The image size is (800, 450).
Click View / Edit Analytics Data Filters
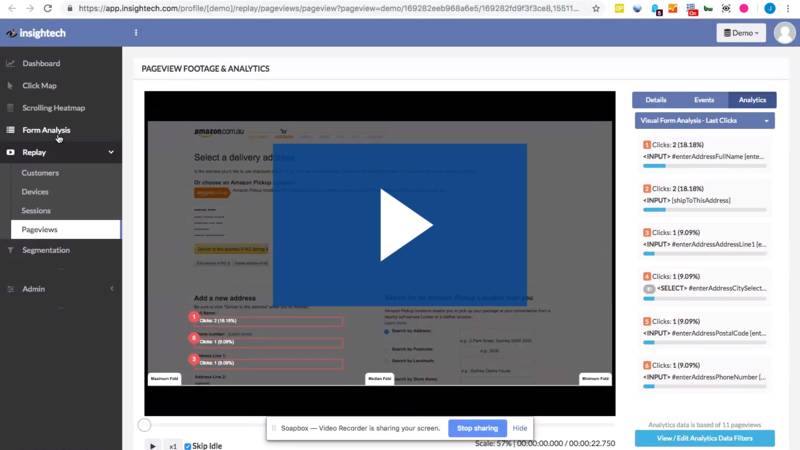pos(705,438)
